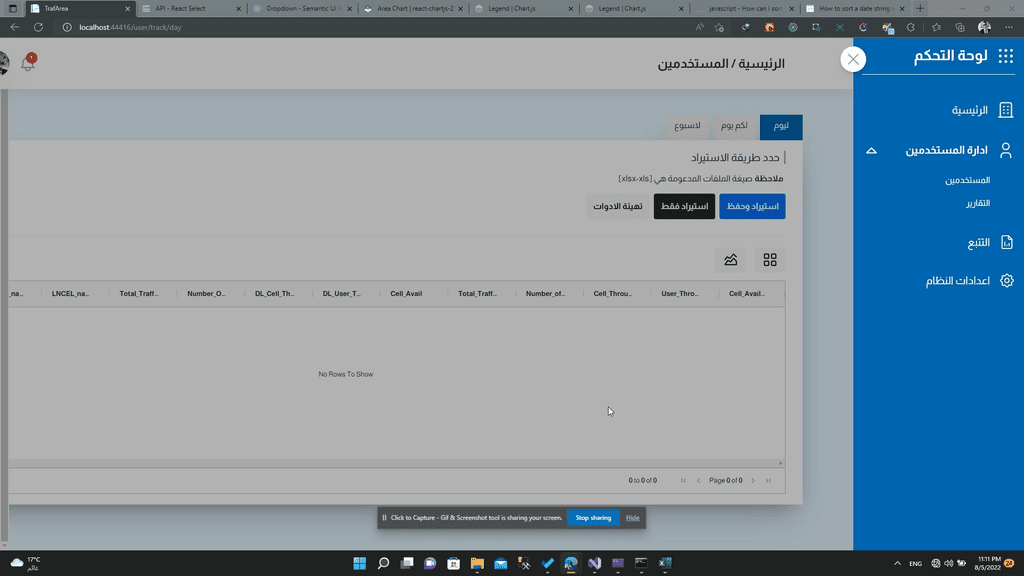Go to the last grid page
Viewport: 1024px width, 576px height.
tap(768, 481)
